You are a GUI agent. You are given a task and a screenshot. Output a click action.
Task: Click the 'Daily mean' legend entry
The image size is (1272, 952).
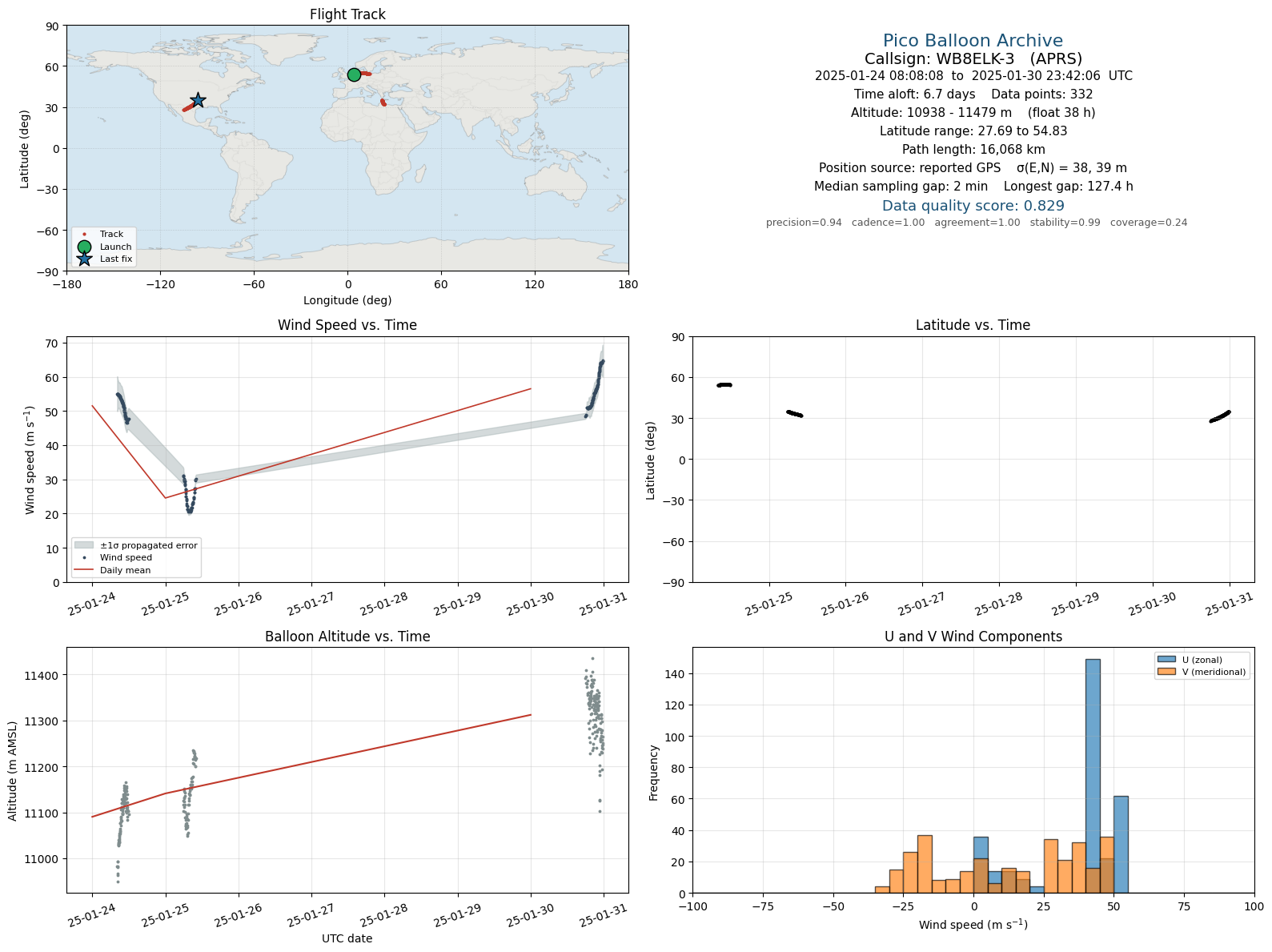[x=125, y=570]
